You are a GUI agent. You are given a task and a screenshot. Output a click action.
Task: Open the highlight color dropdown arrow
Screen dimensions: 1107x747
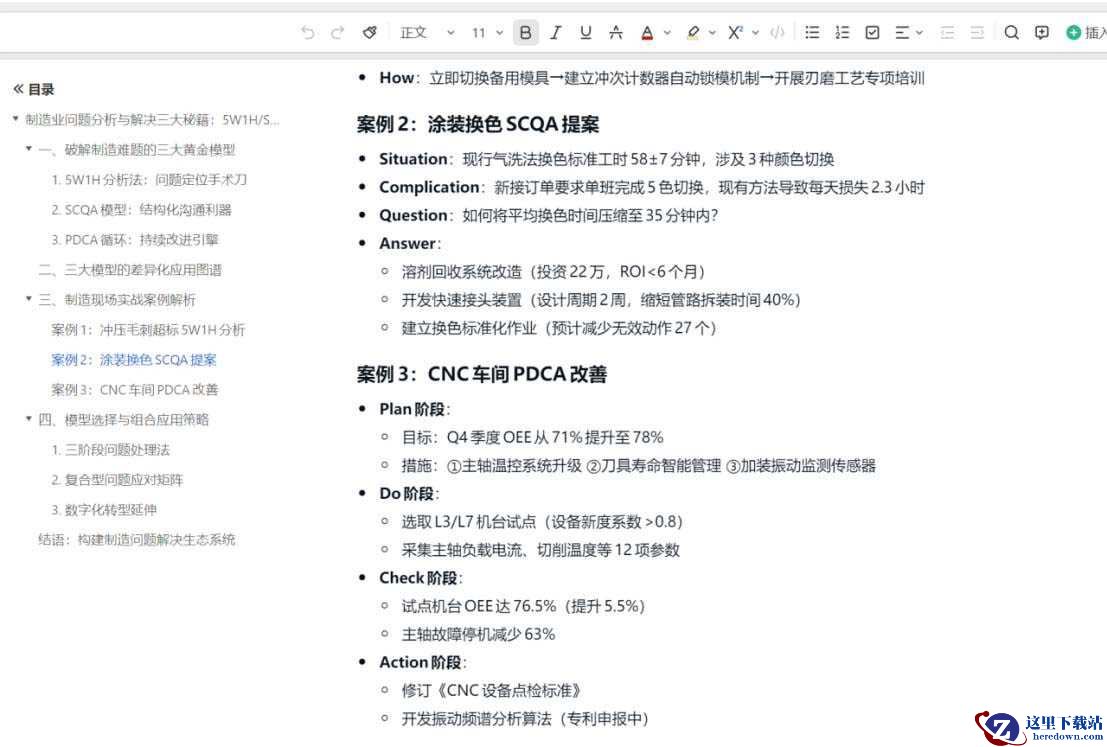click(712, 32)
